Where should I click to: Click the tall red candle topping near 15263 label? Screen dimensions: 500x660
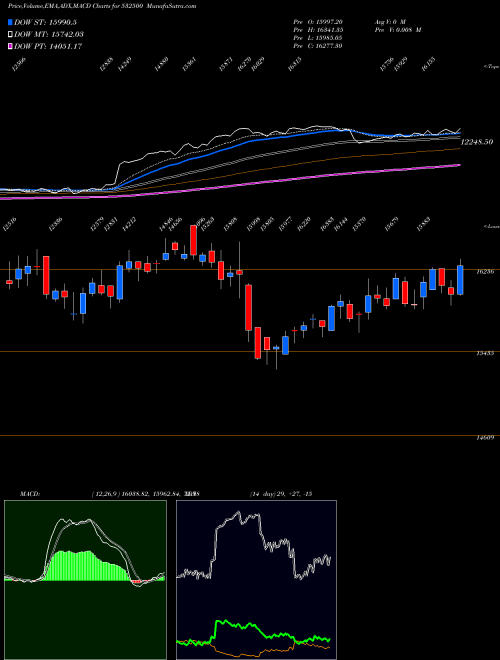click(193, 240)
